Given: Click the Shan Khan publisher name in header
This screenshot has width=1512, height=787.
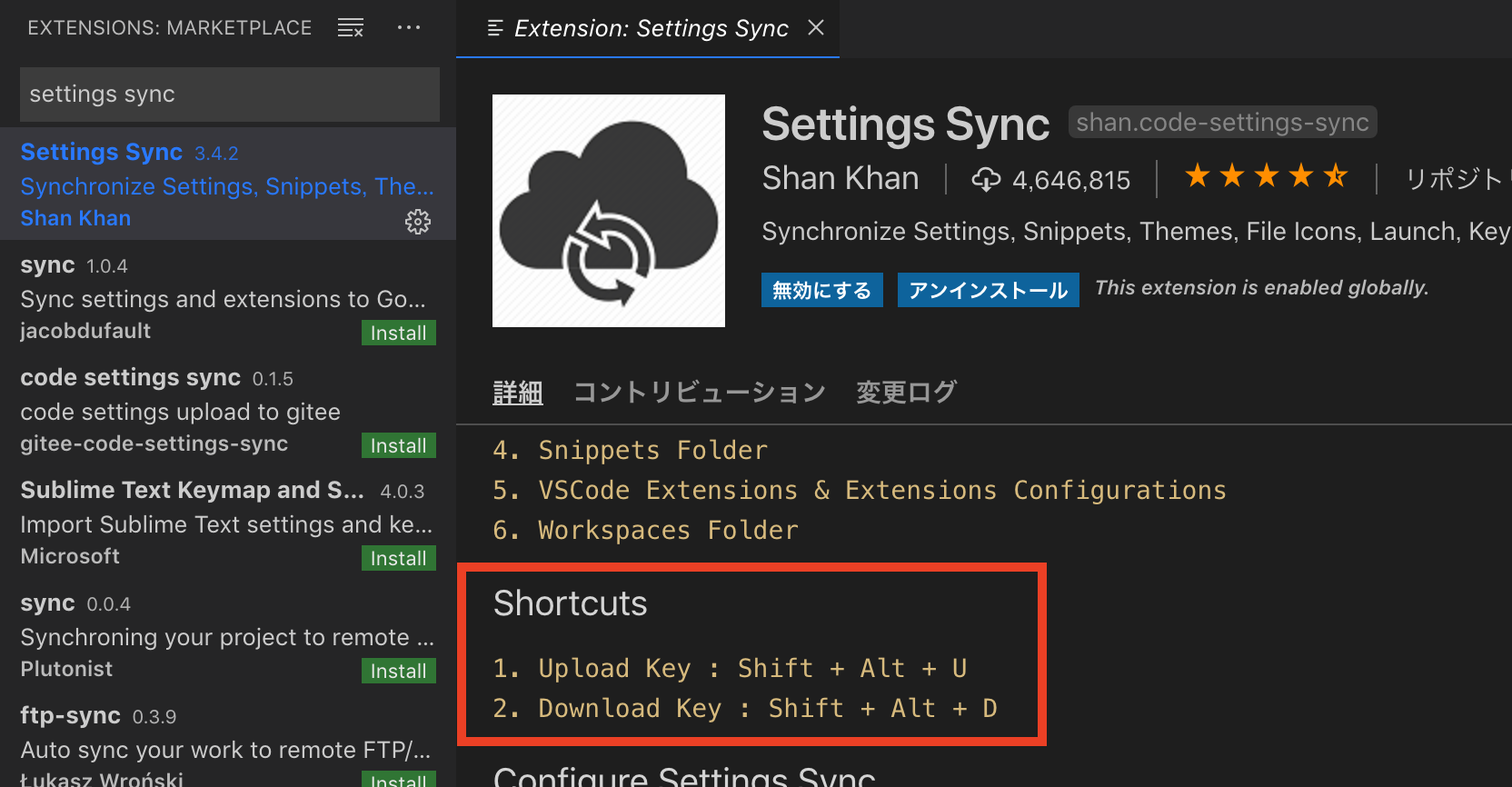Looking at the screenshot, I should coord(841,178).
